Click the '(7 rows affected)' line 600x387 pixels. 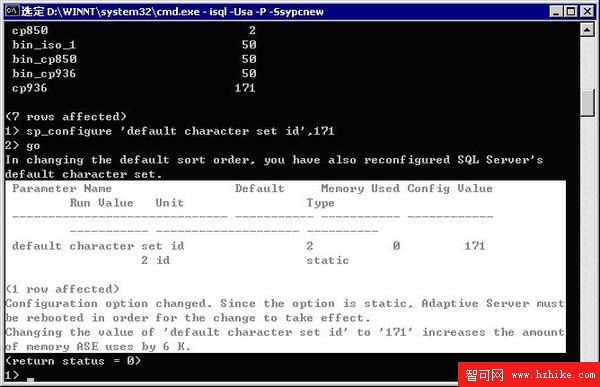pos(66,116)
